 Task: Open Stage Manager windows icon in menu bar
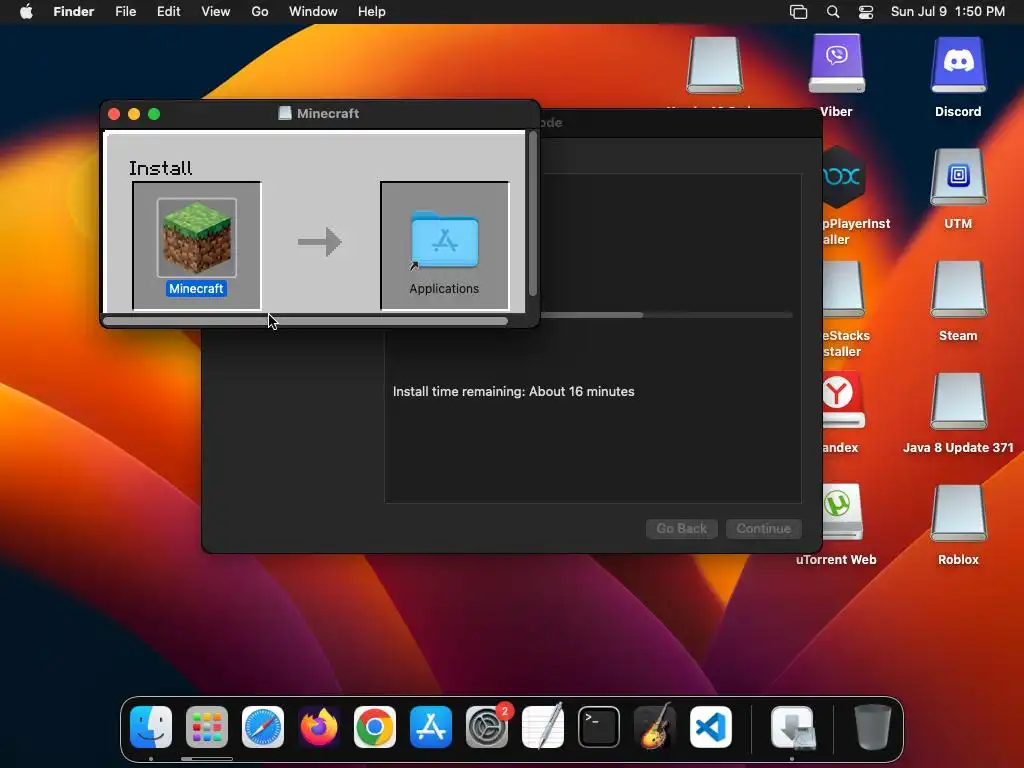tap(799, 12)
